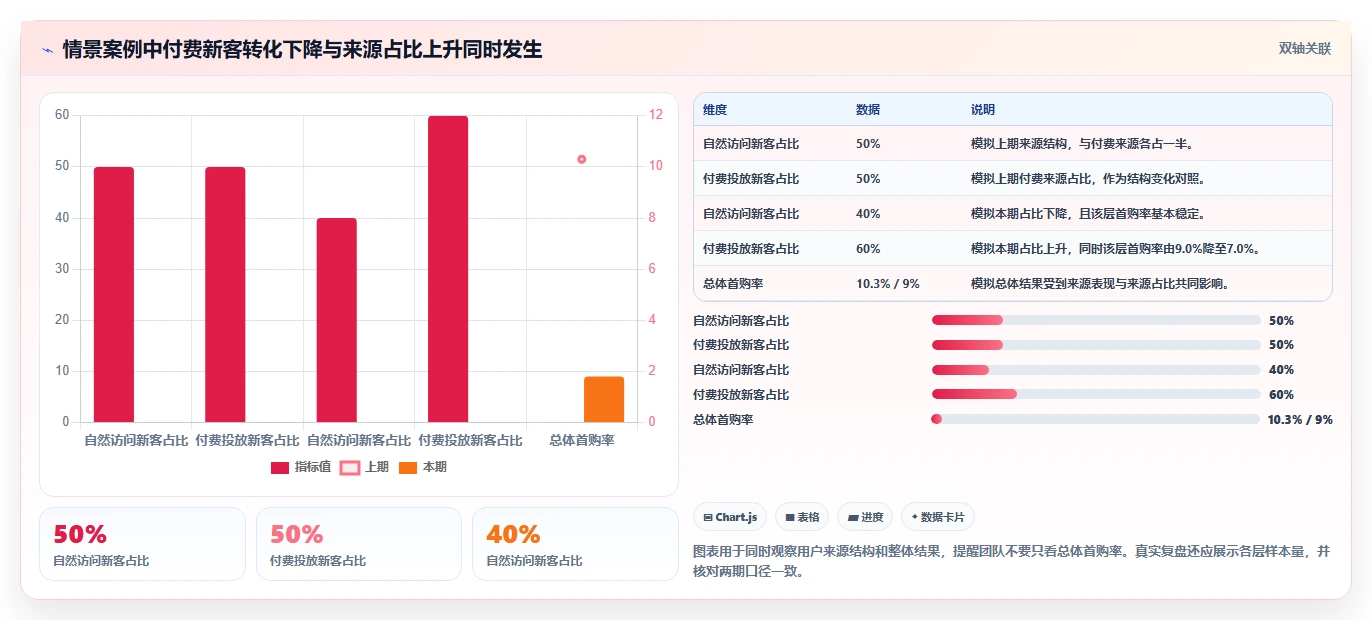Click the left axis tick label 60
This screenshot has width=1372, height=620.
(x=62, y=115)
